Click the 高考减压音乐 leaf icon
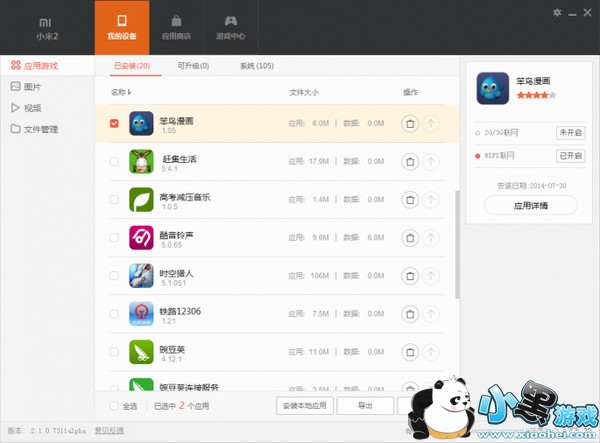 pyautogui.click(x=141, y=199)
